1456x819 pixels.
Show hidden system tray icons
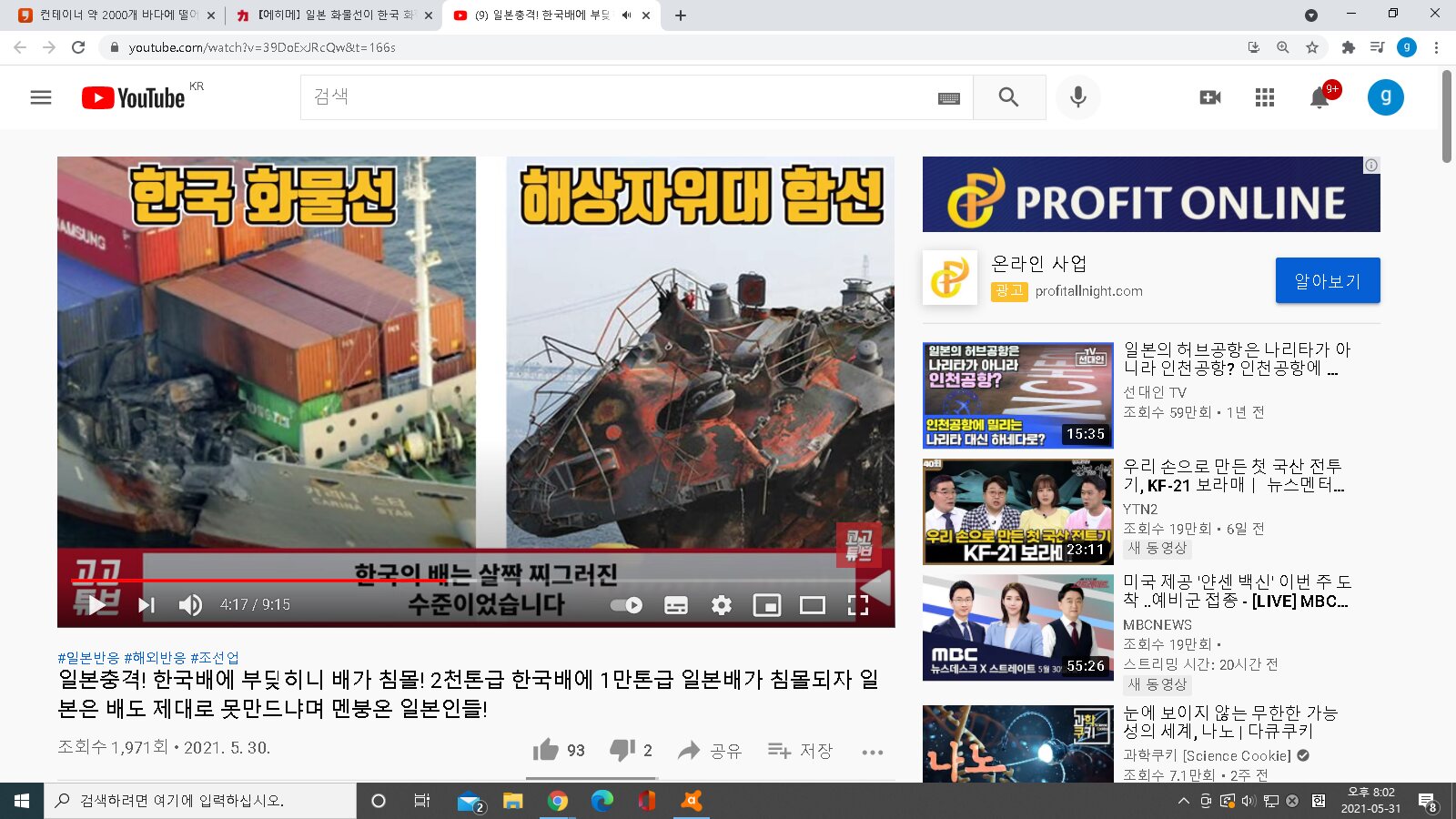click(1183, 801)
